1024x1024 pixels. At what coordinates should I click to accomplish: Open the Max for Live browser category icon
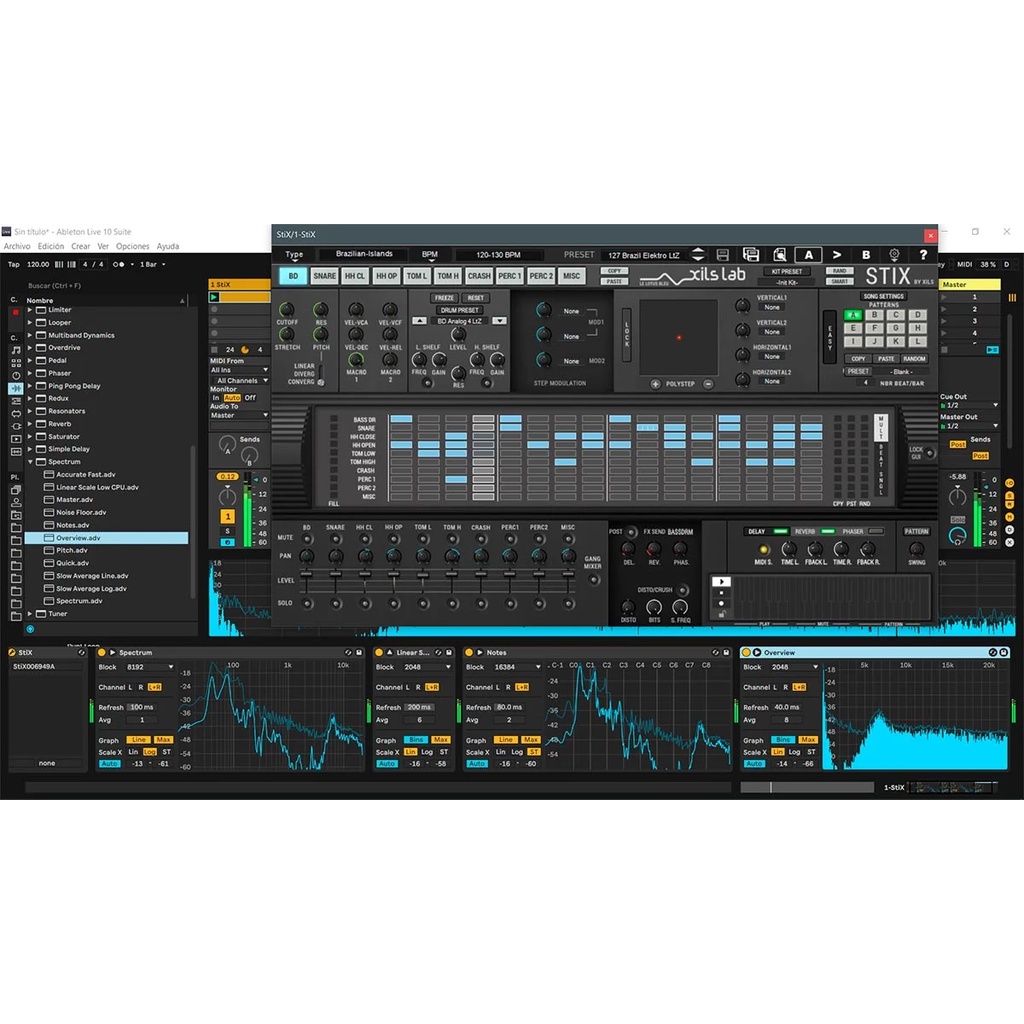(x=16, y=413)
